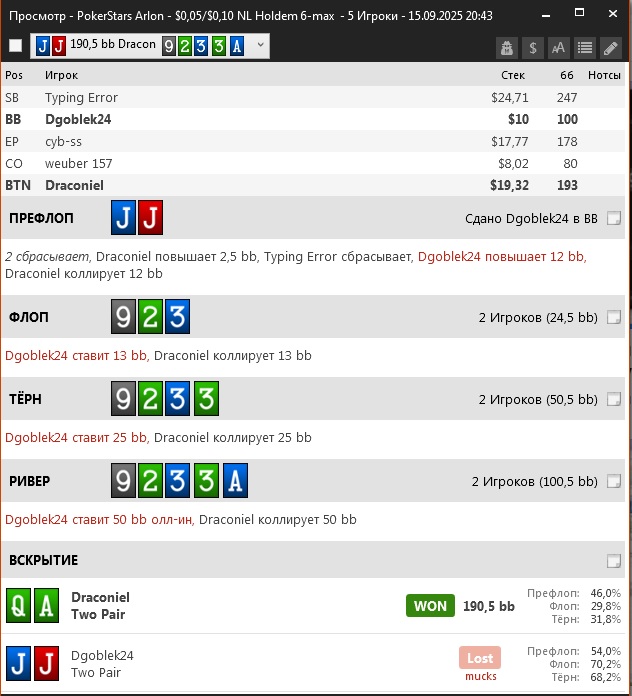
Task: Check the flop section checkbox
Action: 614,318
